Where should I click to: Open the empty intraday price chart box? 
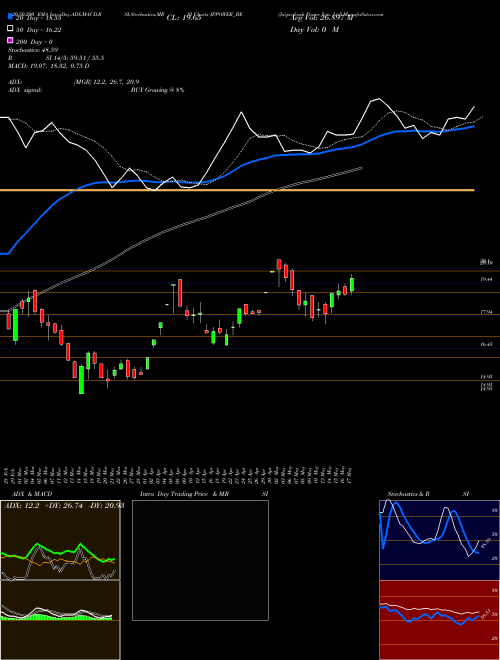coord(200,560)
